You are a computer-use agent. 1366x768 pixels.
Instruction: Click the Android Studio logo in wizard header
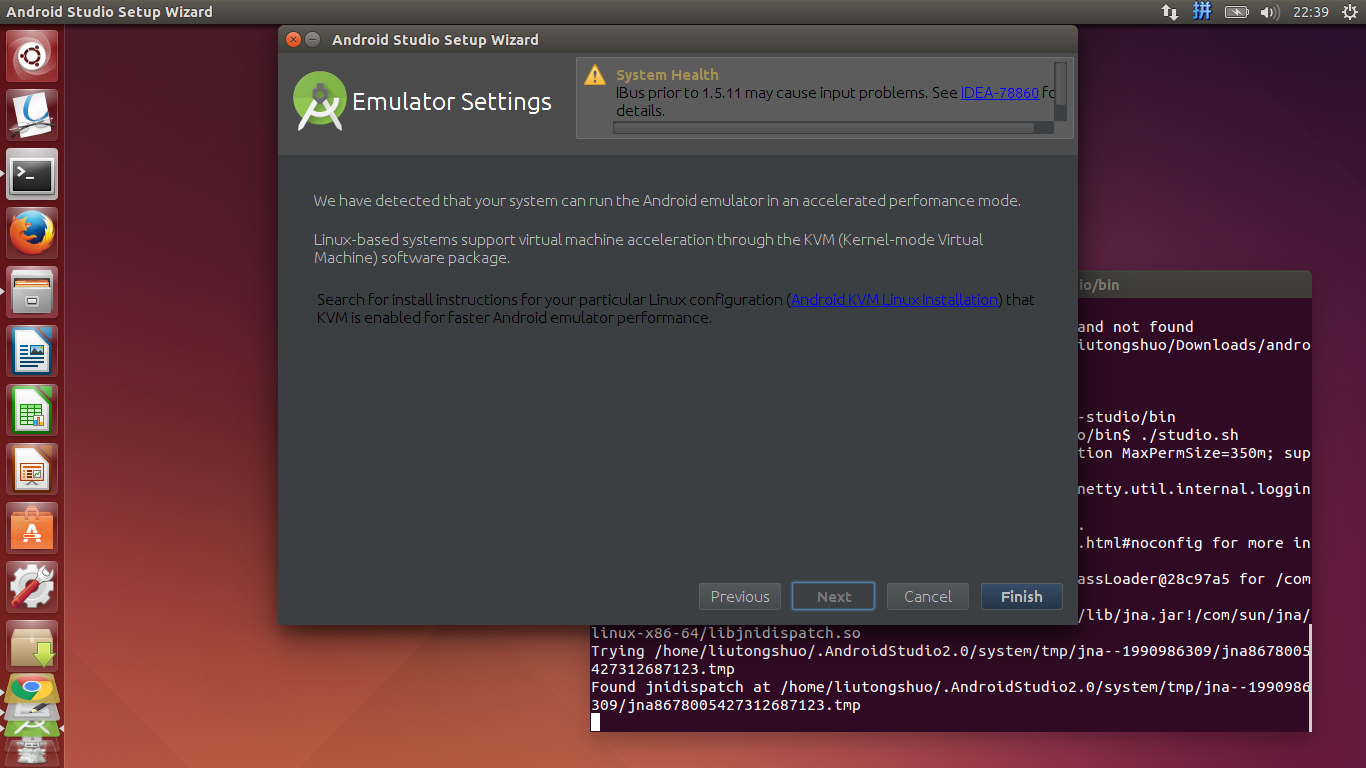click(x=320, y=101)
